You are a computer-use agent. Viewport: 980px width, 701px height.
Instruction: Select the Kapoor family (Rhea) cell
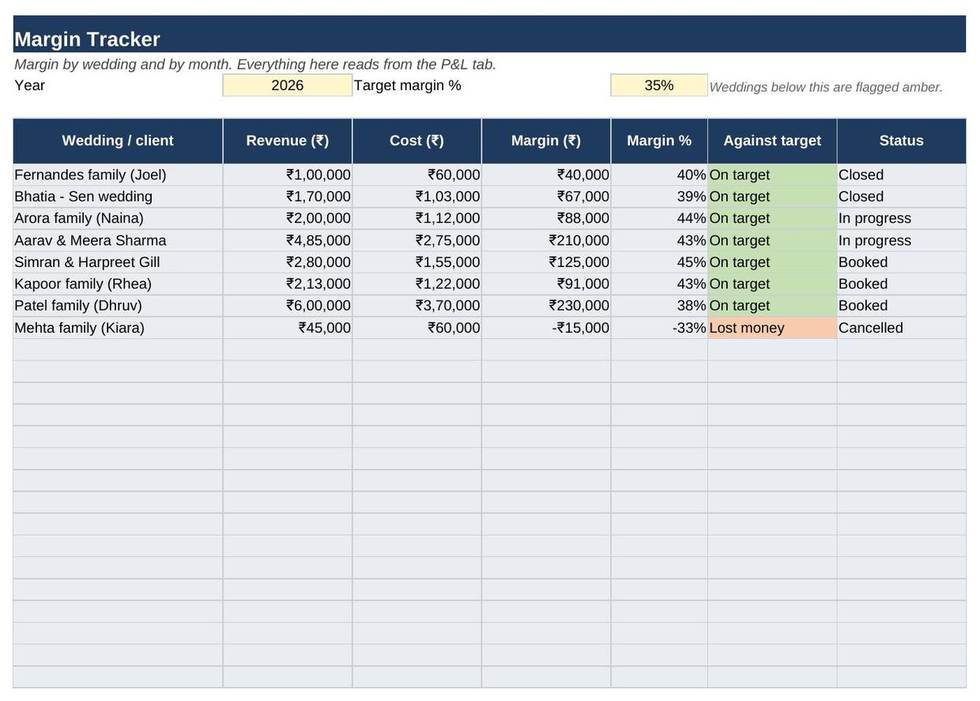118,284
